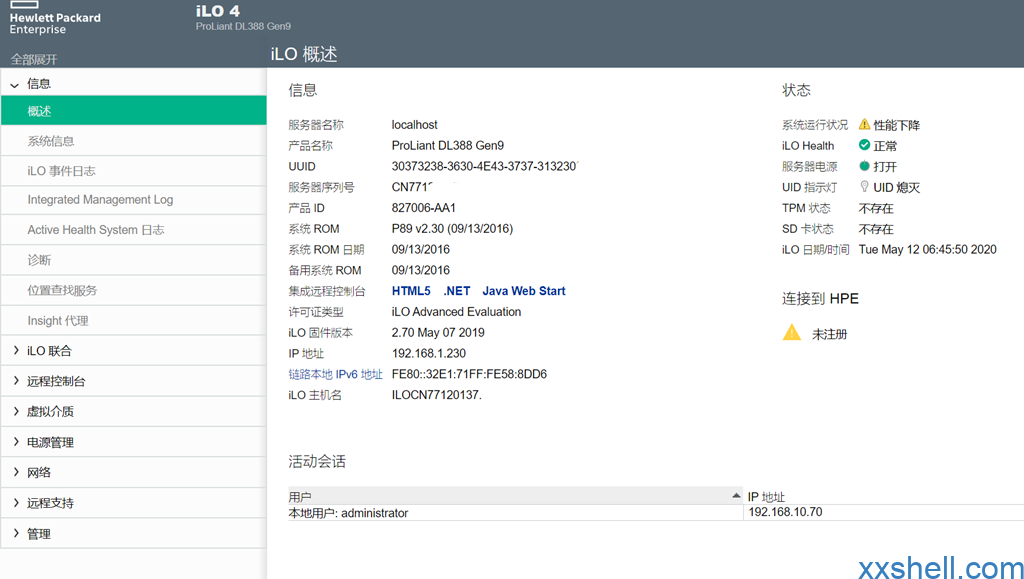
Task: Click the server power 打开 status text
Action: coord(886,167)
